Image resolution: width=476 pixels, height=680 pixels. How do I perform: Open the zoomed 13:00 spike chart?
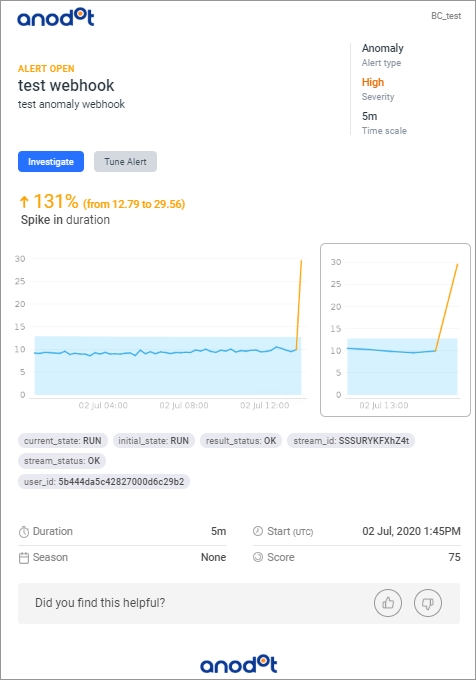point(395,330)
